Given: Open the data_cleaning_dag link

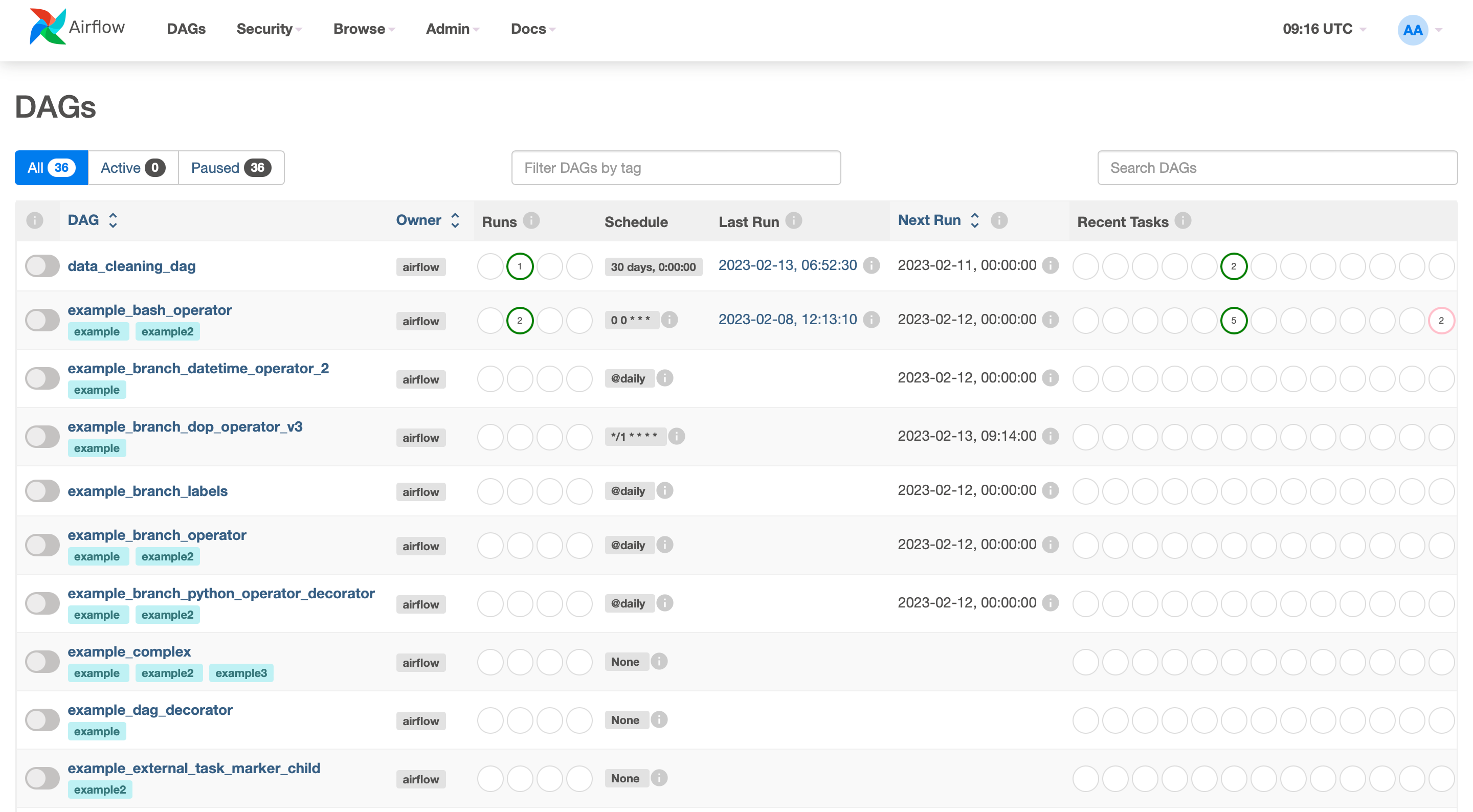Looking at the screenshot, I should (131, 266).
